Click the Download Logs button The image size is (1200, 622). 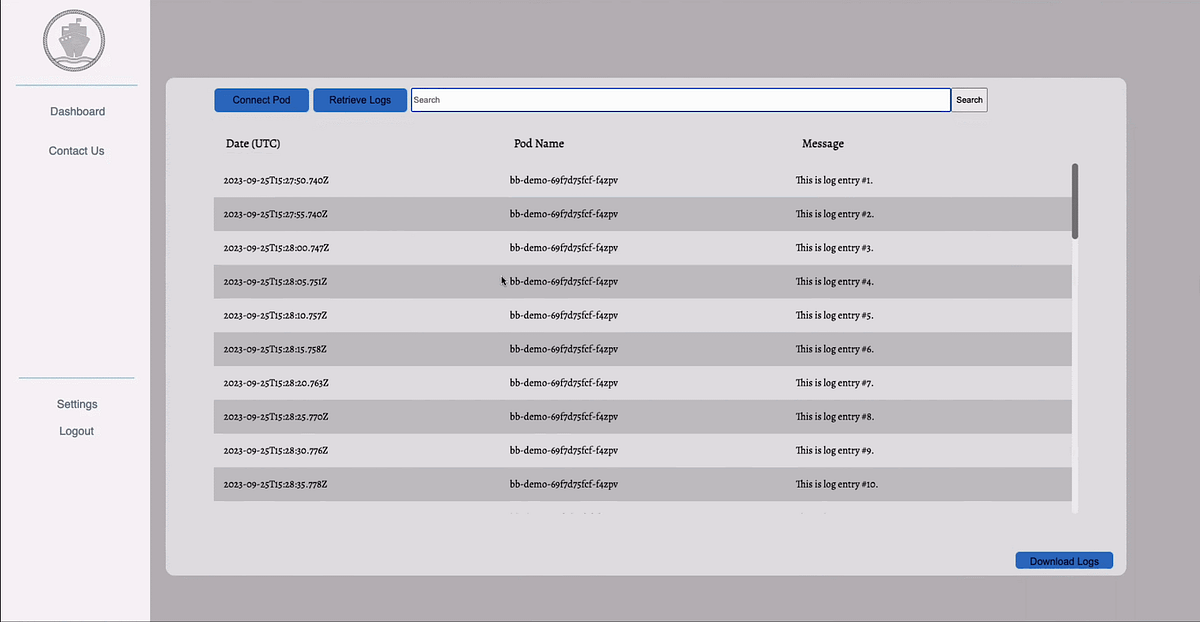click(x=1064, y=560)
